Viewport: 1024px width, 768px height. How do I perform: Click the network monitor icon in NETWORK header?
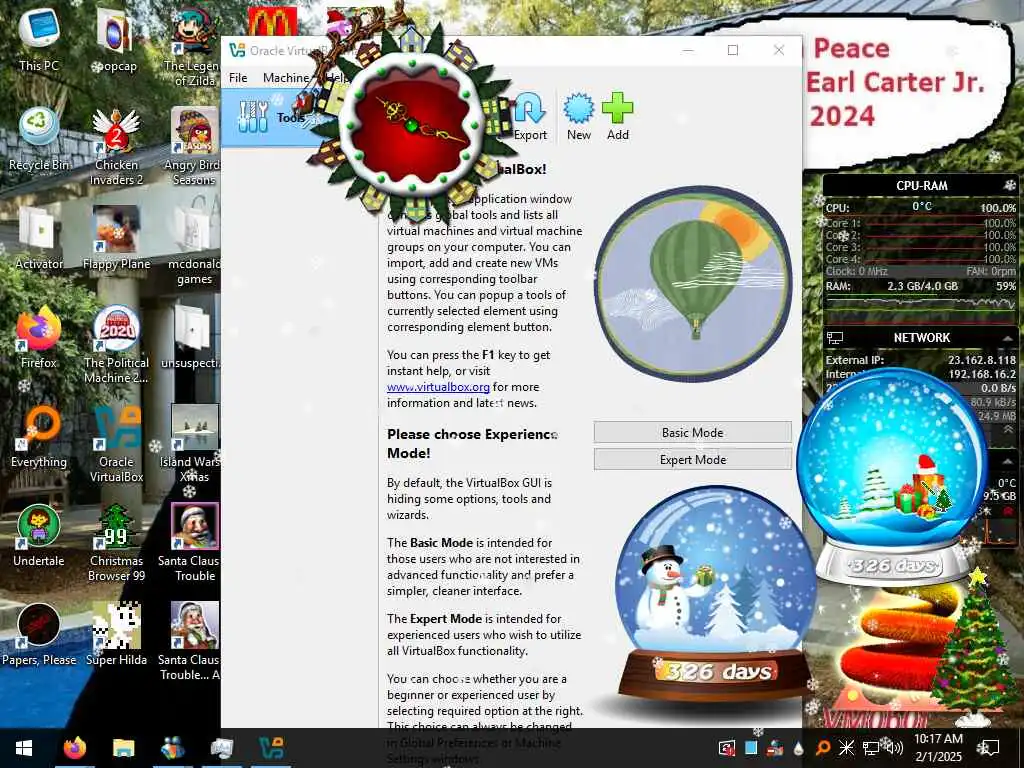click(835, 338)
